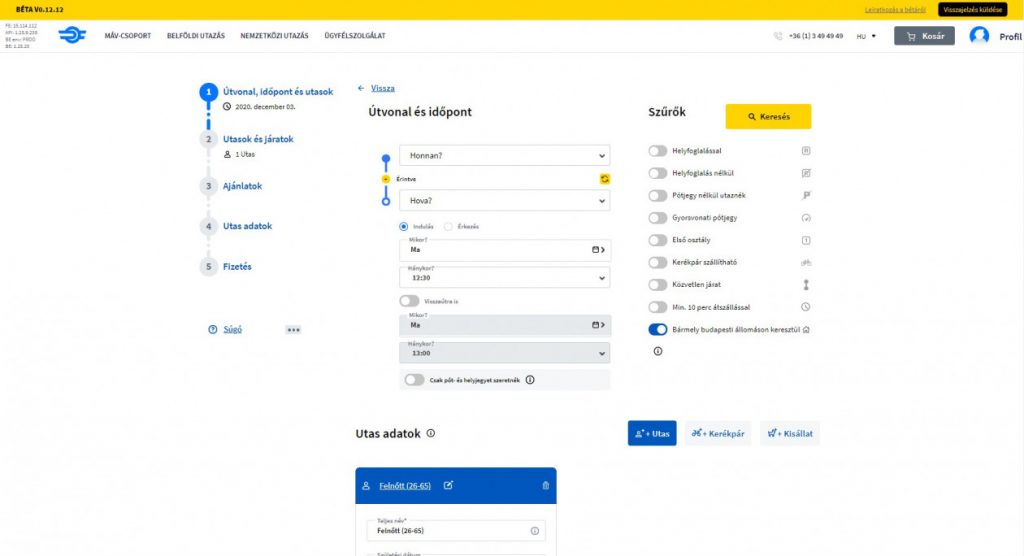Screen dimensions: 1024x556
Task: Click the Vissza back link
Action: click(376, 88)
